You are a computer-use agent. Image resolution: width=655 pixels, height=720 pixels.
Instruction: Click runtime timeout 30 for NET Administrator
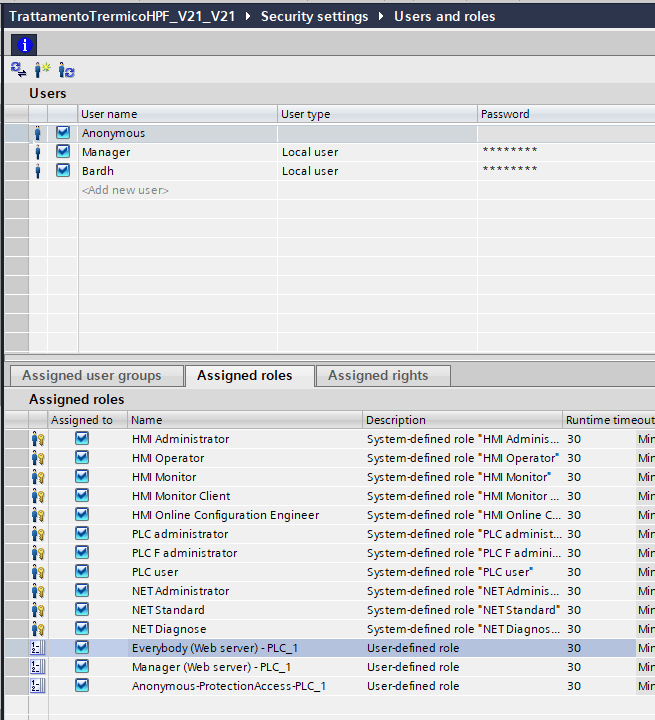coord(574,591)
